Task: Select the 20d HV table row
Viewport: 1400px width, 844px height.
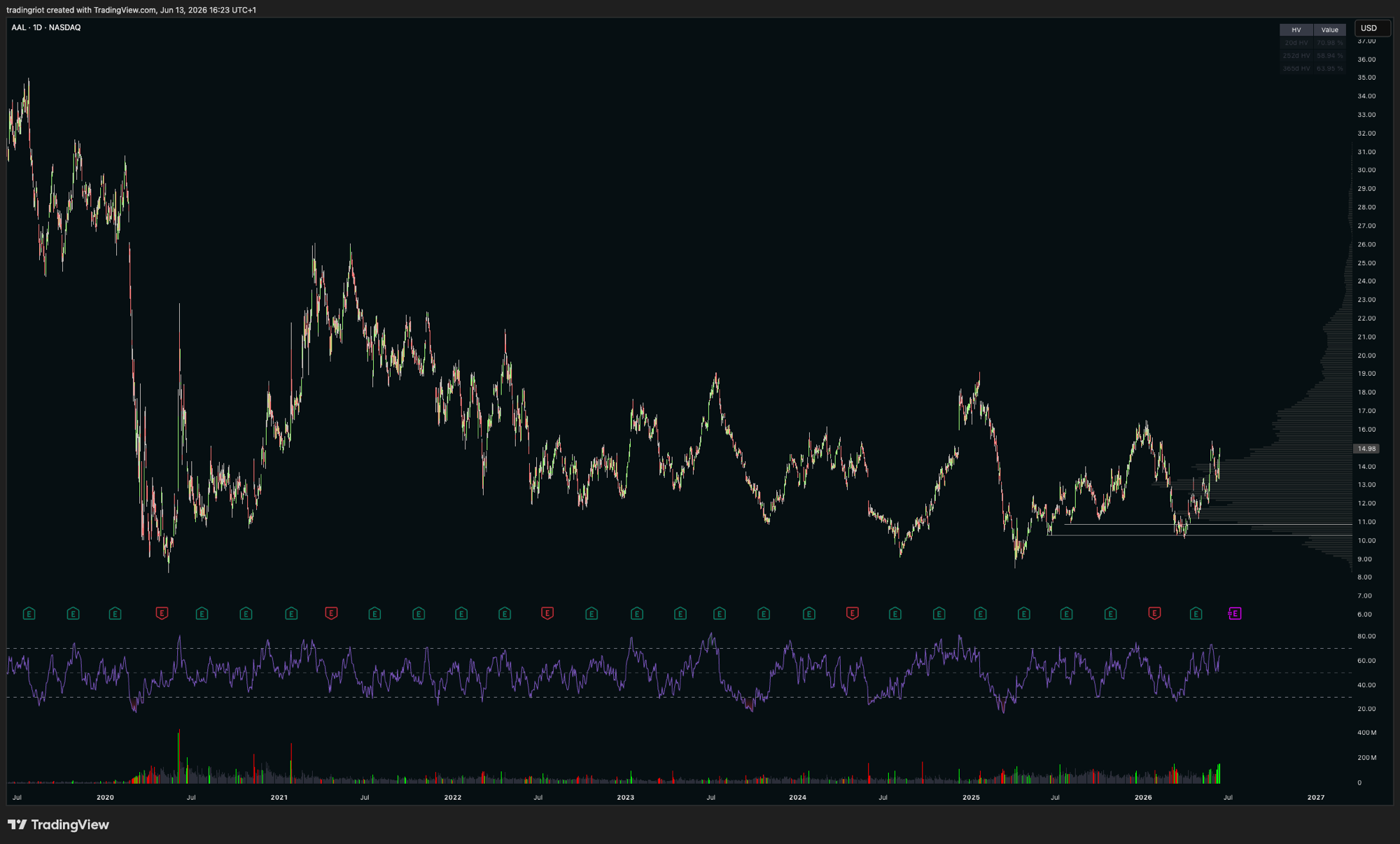Action: pyautogui.click(x=1313, y=43)
